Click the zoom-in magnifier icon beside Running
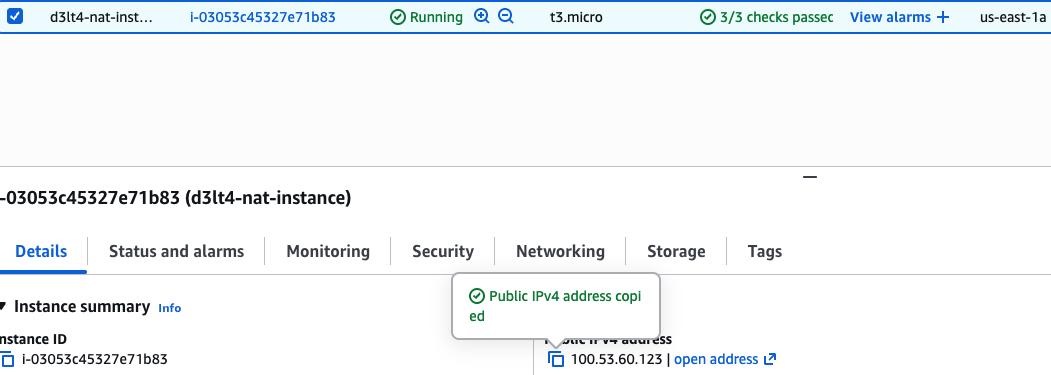1051x375 pixels. pyautogui.click(x=481, y=17)
